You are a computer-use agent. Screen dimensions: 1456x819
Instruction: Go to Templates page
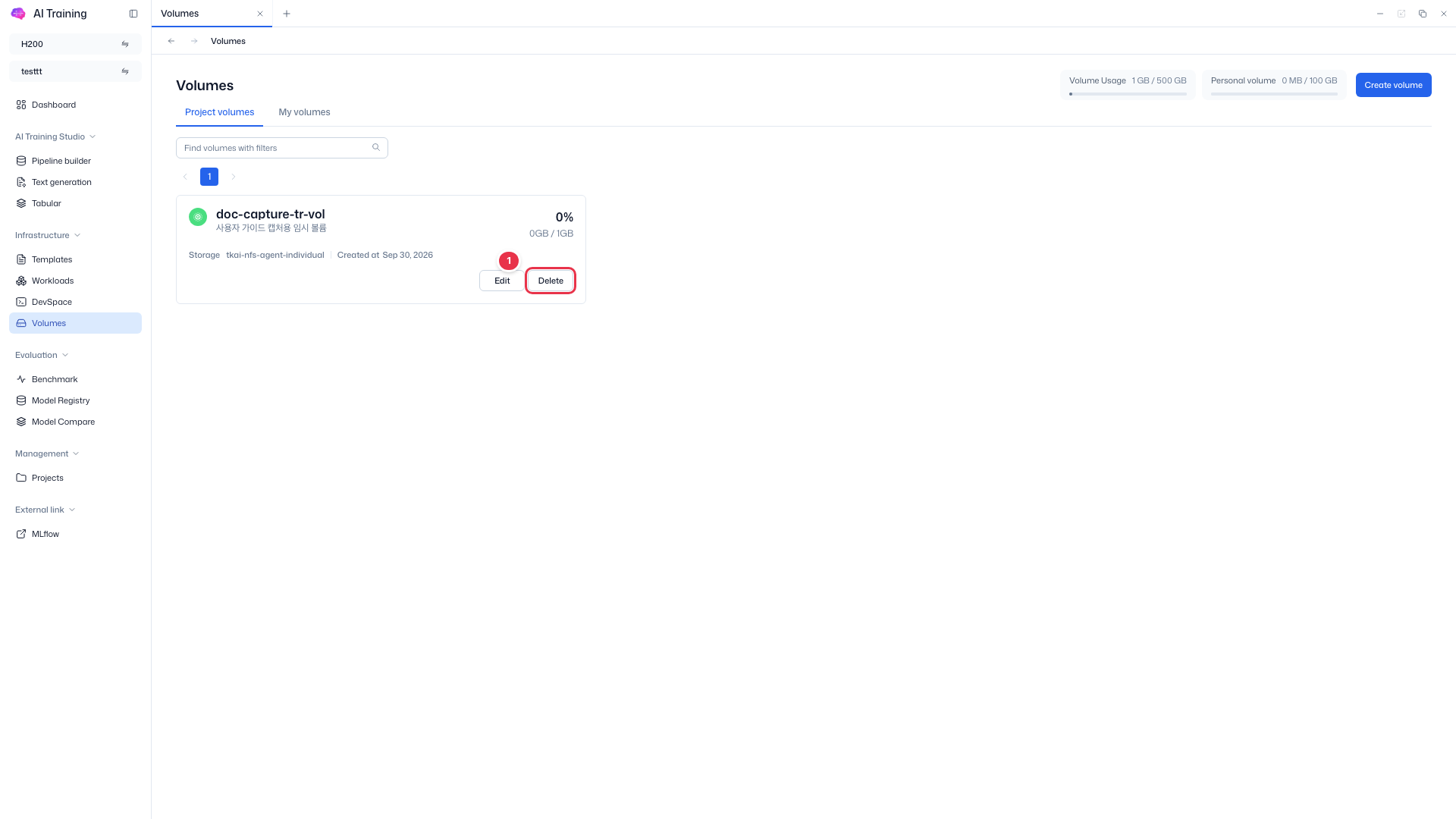click(75, 259)
